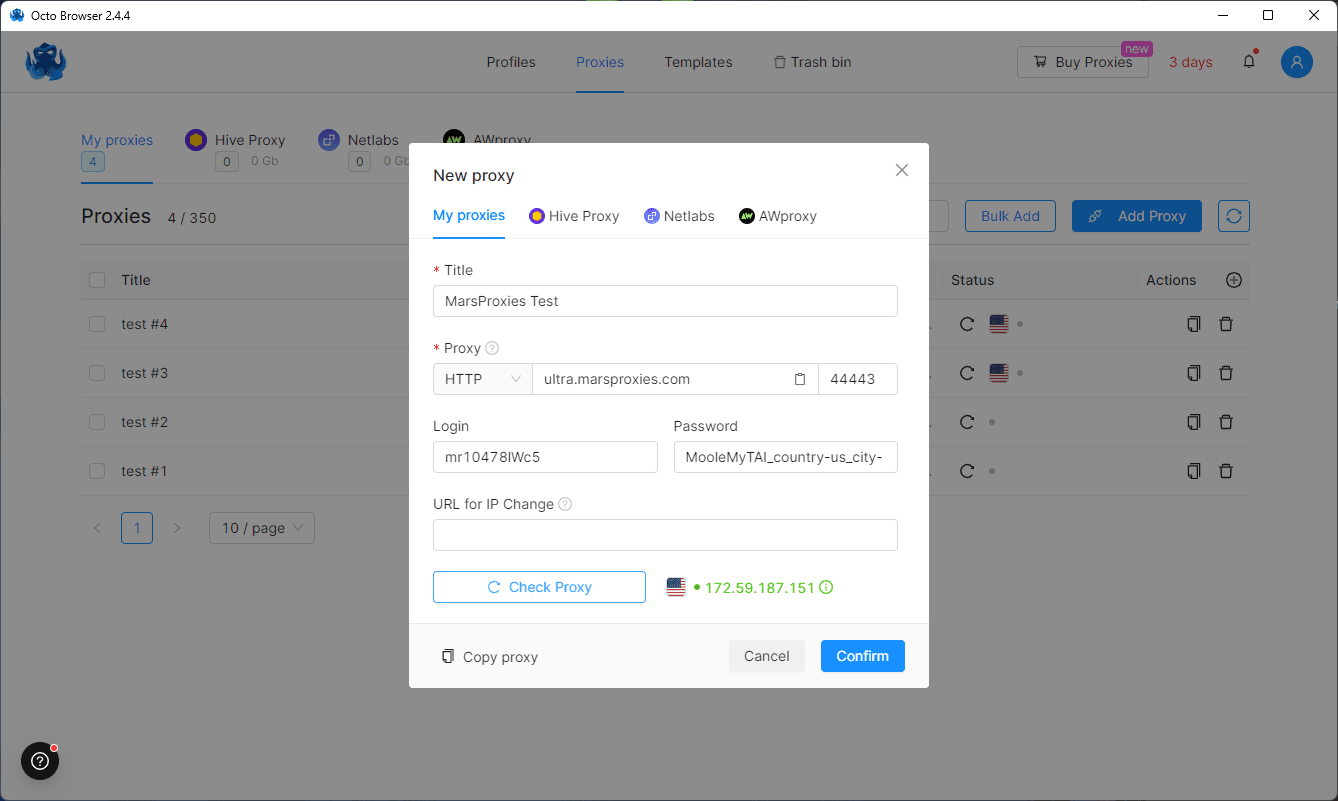The width and height of the screenshot is (1338, 801).
Task: Copy the test #4 proxy
Action: click(1193, 324)
